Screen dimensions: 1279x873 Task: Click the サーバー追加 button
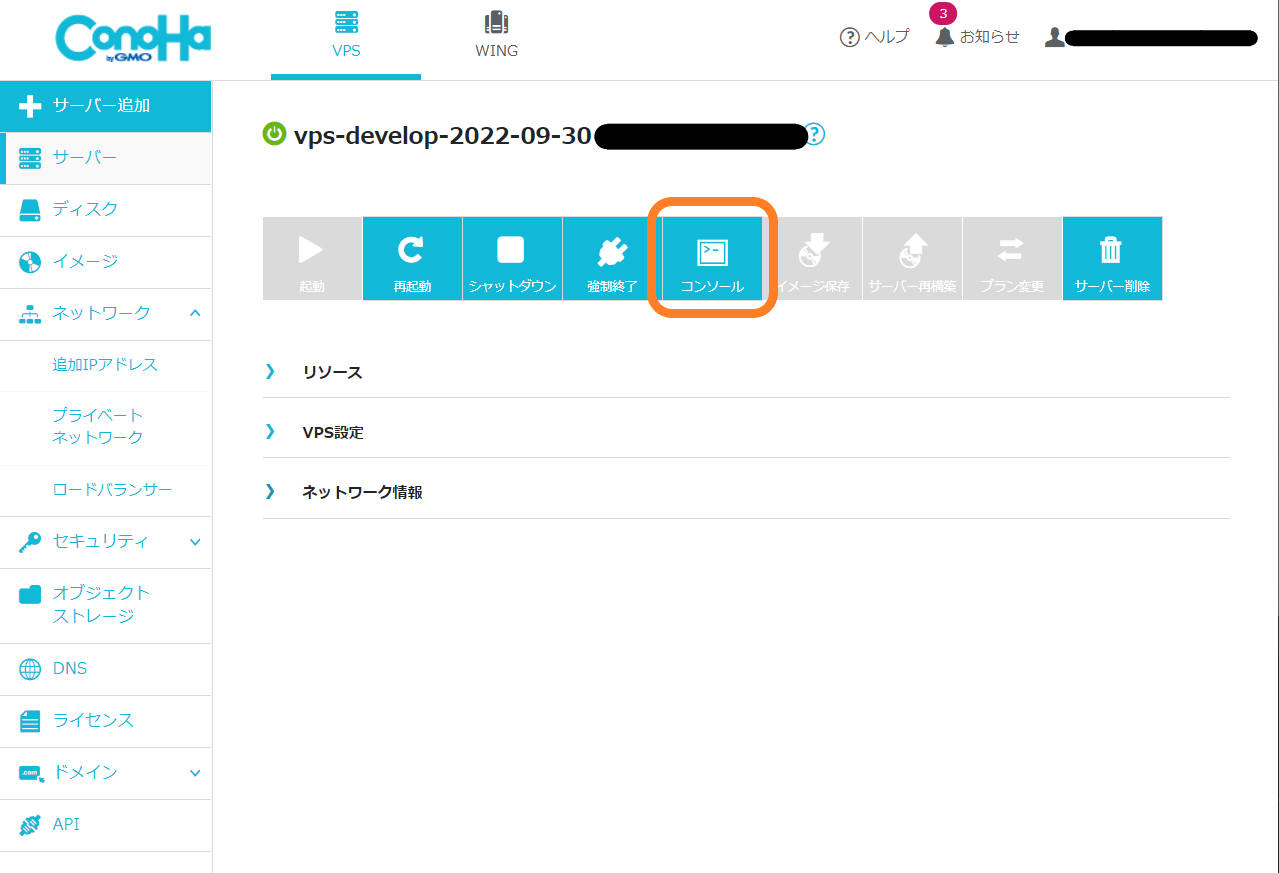click(105, 105)
